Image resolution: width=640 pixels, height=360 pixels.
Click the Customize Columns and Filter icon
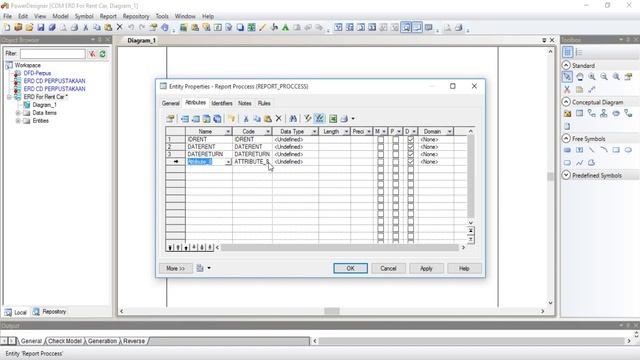[x=307, y=118]
